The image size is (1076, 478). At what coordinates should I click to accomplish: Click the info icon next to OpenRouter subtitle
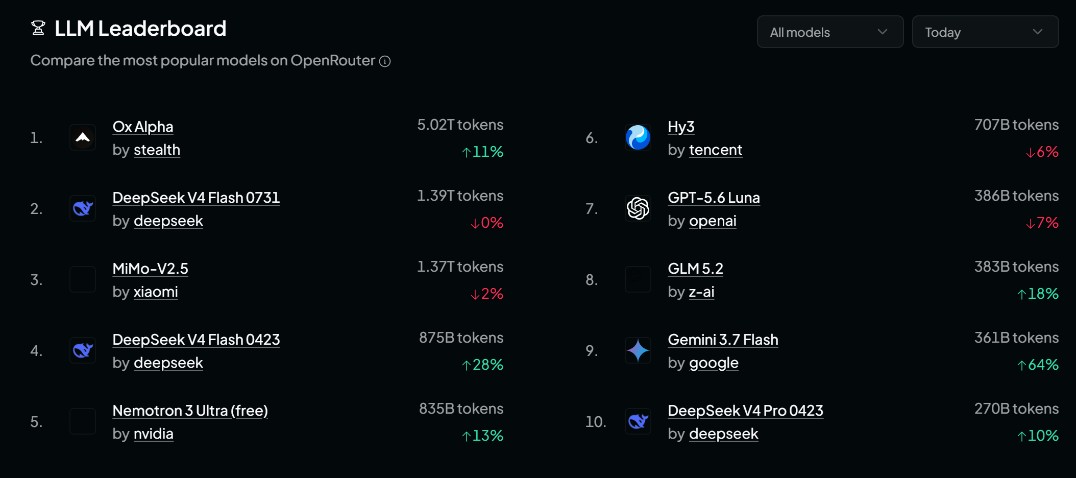(385, 61)
